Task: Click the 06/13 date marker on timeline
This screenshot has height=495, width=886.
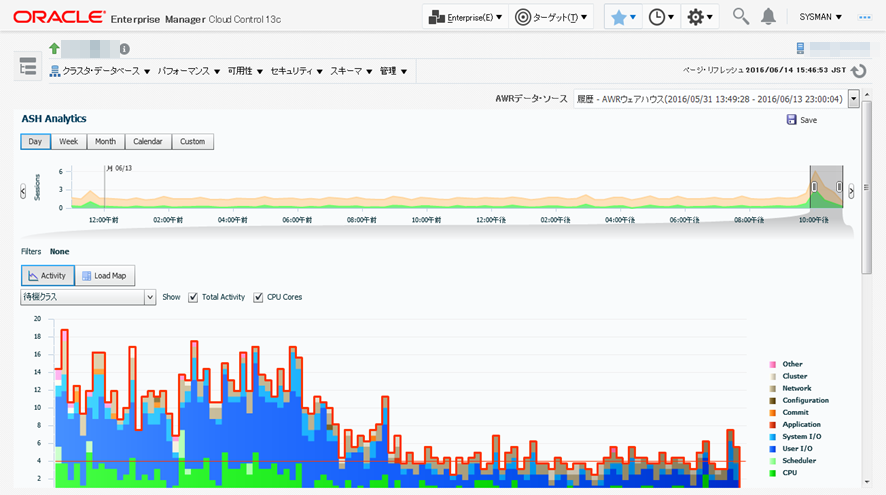Action: [119, 168]
